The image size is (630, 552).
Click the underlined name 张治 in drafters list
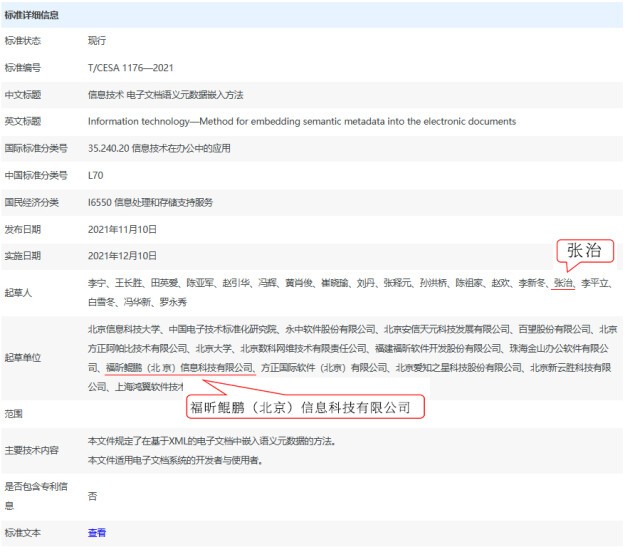point(563,283)
